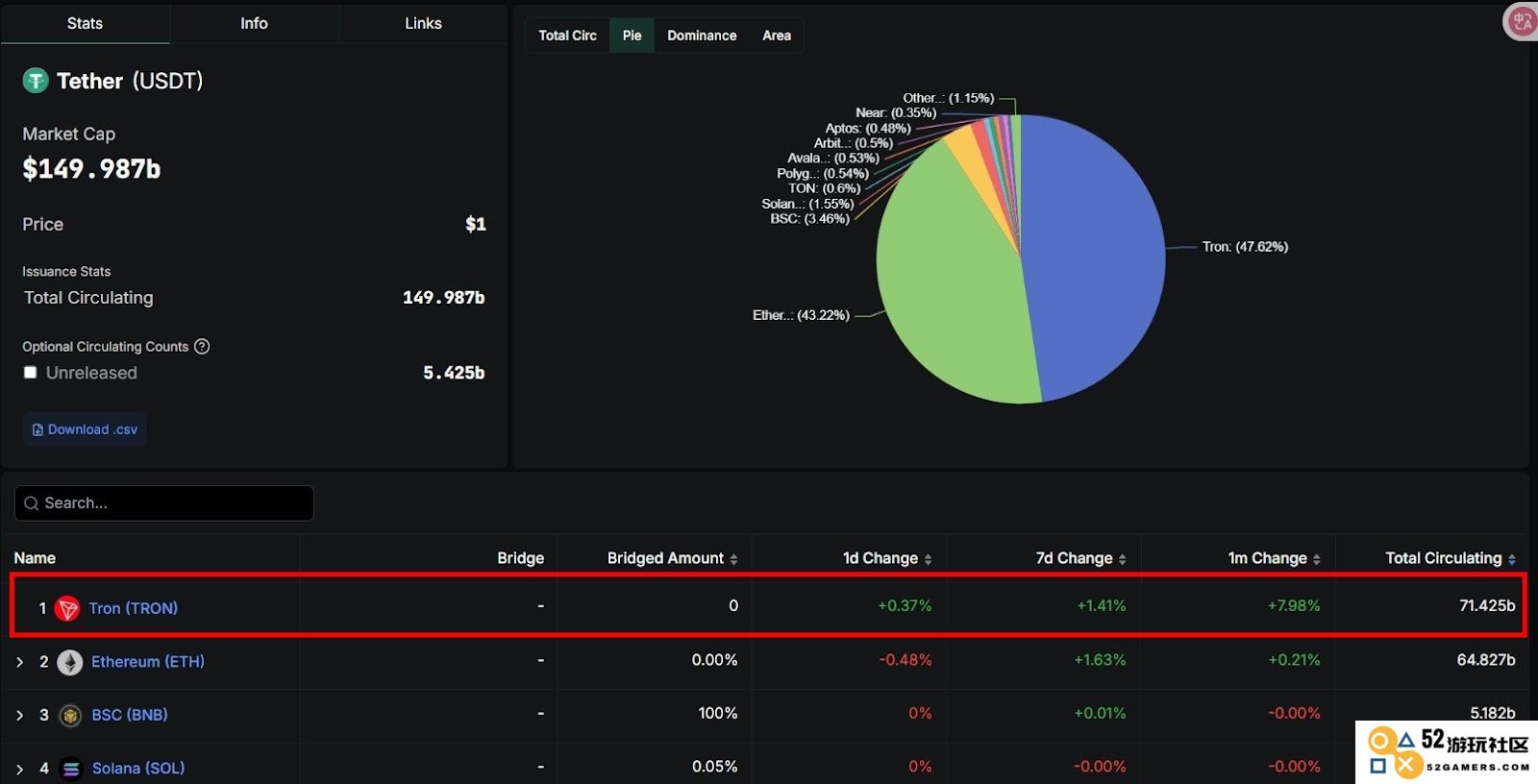The width and height of the screenshot is (1538, 784).
Task: Click Ethereum's +1.63% 7d change cell
Action: click(x=1100, y=660)
